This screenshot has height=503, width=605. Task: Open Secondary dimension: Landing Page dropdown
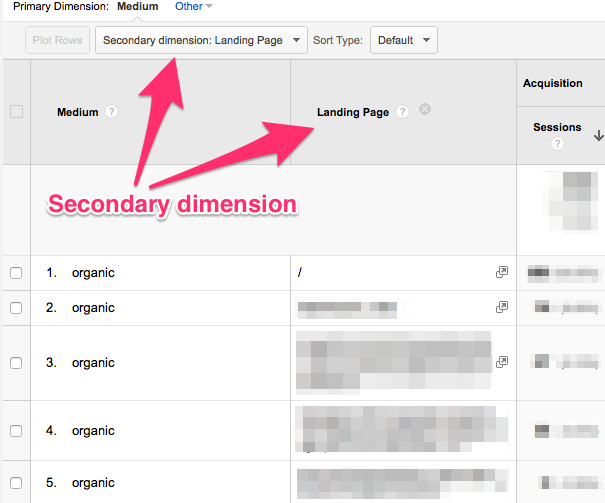point(201,40)
